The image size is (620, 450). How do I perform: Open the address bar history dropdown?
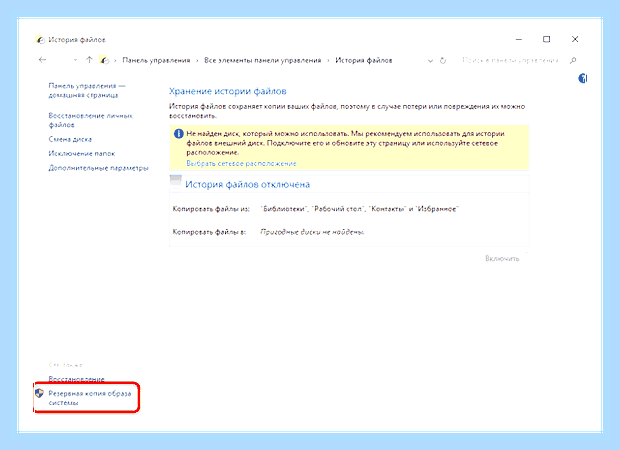[x=430, y=61]
